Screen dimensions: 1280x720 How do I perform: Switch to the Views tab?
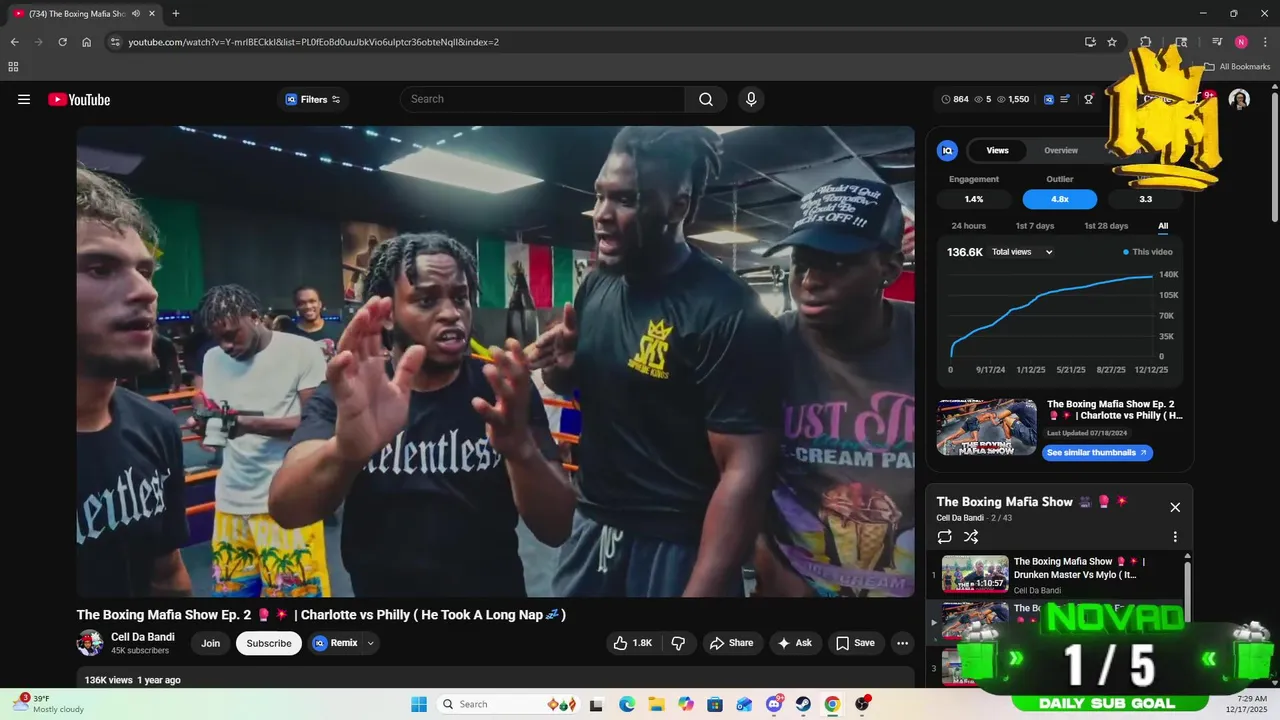[x=997, y=150]
